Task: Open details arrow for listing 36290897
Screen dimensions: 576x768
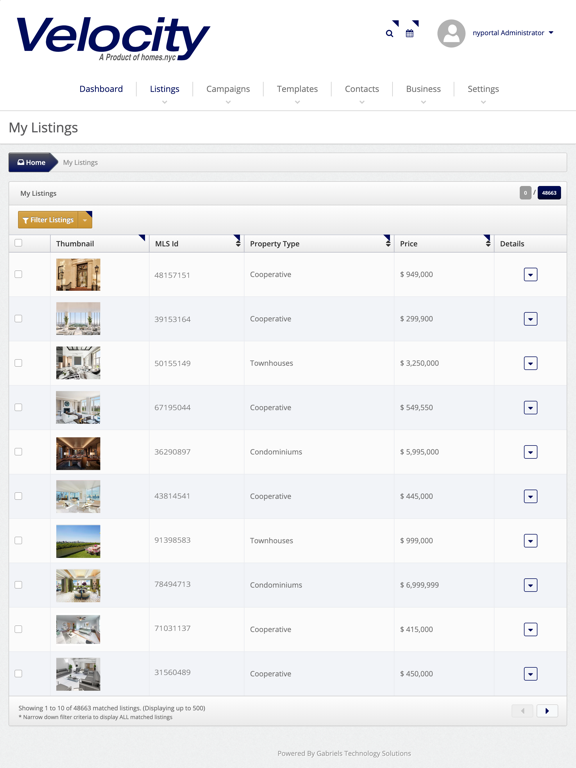Action: tap(530, 452)
